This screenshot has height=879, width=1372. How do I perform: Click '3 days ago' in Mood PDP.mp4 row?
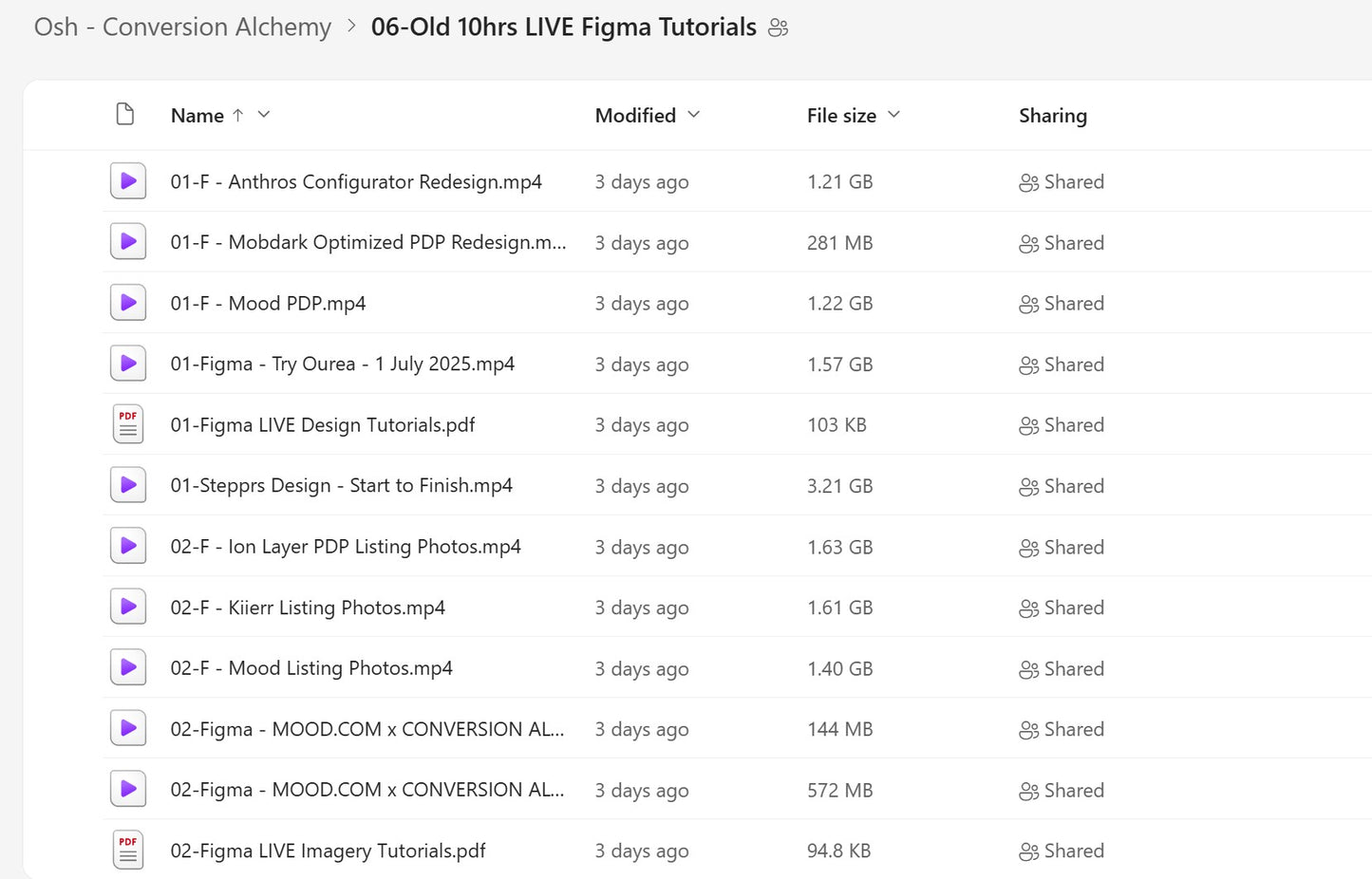coord(642,304)
